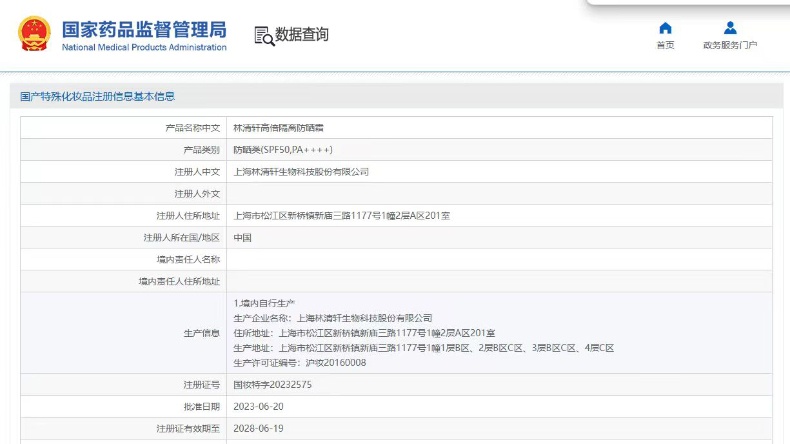Screen dimensions: 790x444
Task: Open 政务服务门户 via the user icon
Action: pos(730,28)
